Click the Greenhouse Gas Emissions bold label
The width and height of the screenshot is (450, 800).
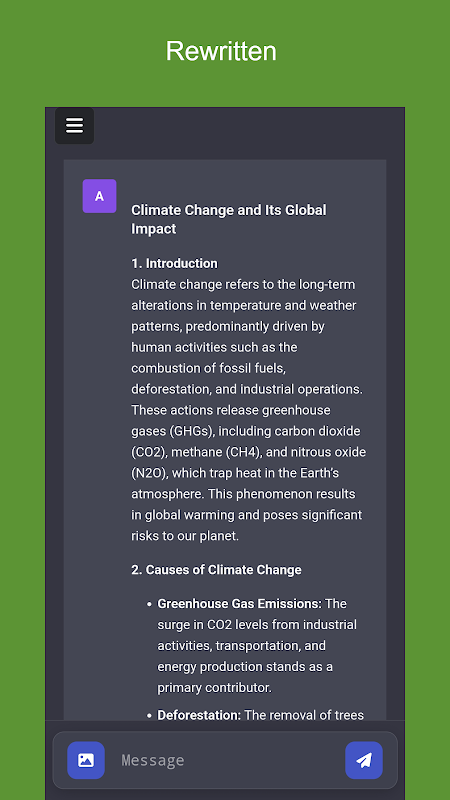239,604
